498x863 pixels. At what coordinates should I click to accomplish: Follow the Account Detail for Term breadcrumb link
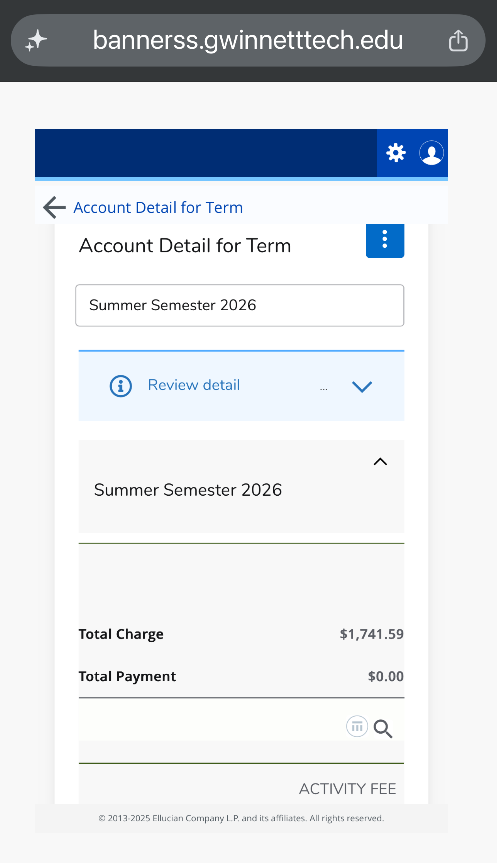(x=158, y=207)
